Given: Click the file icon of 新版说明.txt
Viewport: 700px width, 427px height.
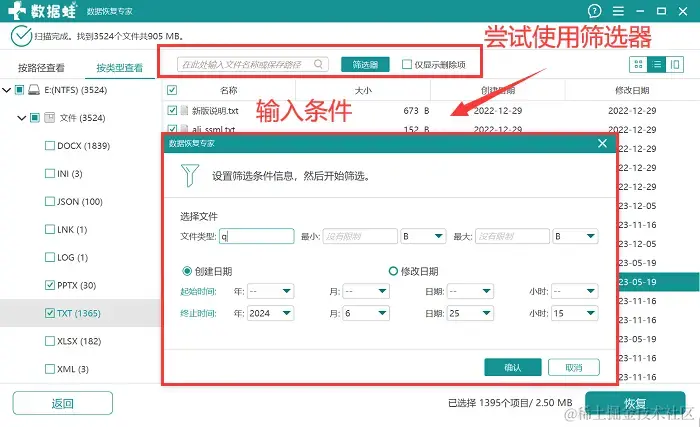Looking at the screenshot, I should click(x=184, y=110).
